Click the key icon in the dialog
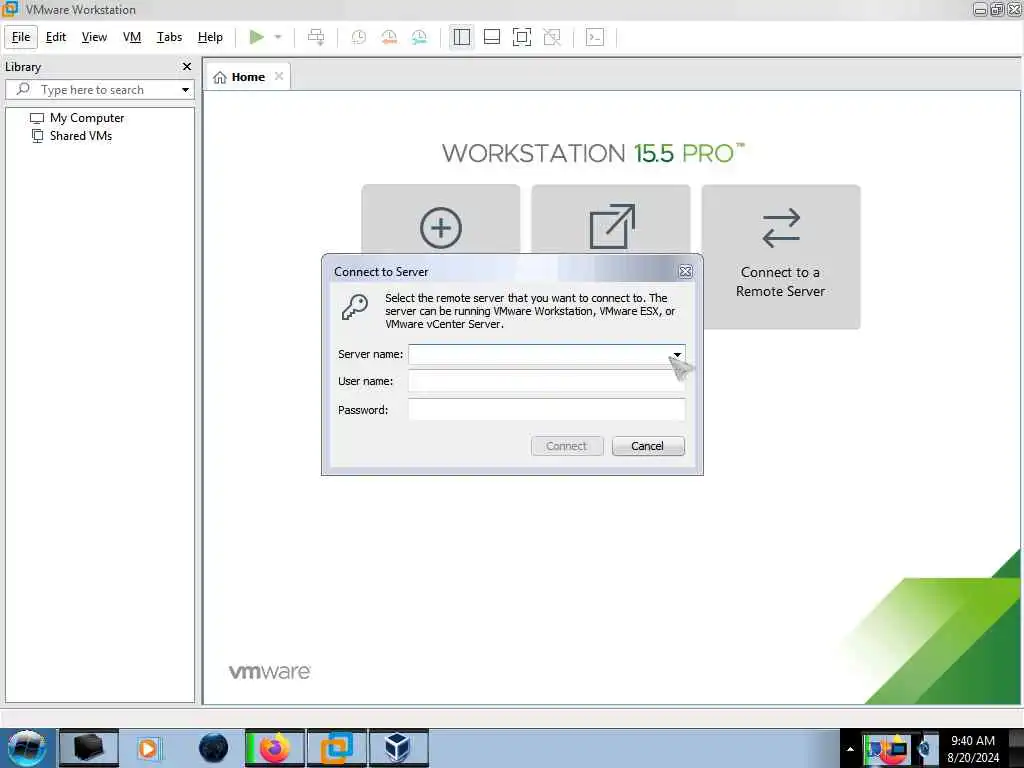 click(x=355, y=307)
